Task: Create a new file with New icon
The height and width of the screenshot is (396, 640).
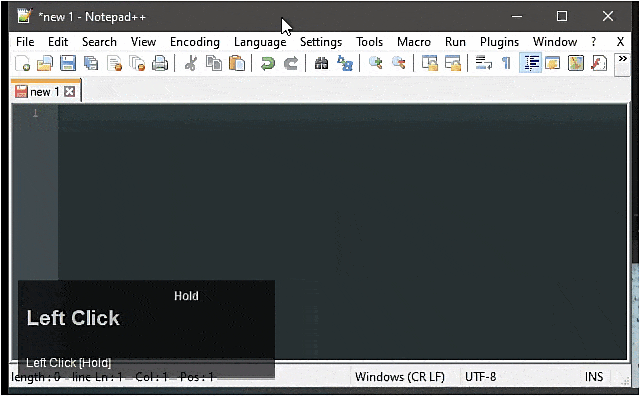Action: [x=22, y=64]
